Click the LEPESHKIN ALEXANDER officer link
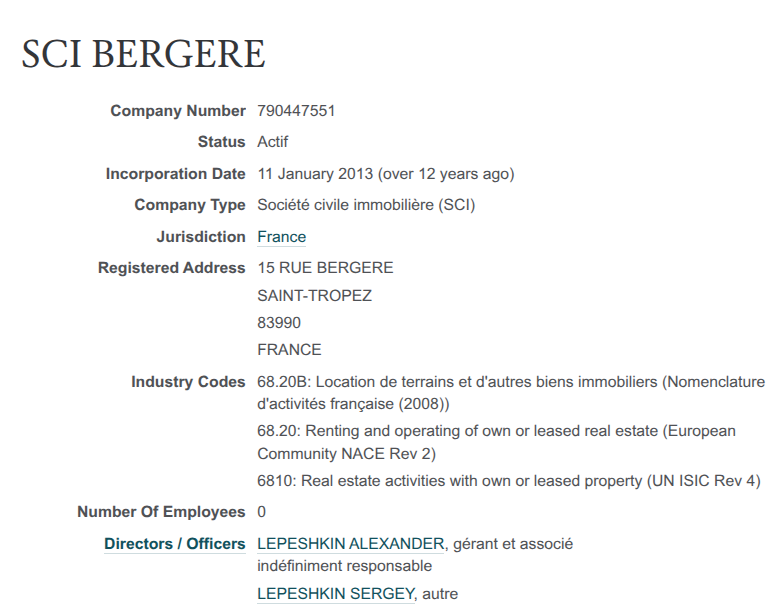This screenshot has width=780, height=615. (x=350, y=544)
